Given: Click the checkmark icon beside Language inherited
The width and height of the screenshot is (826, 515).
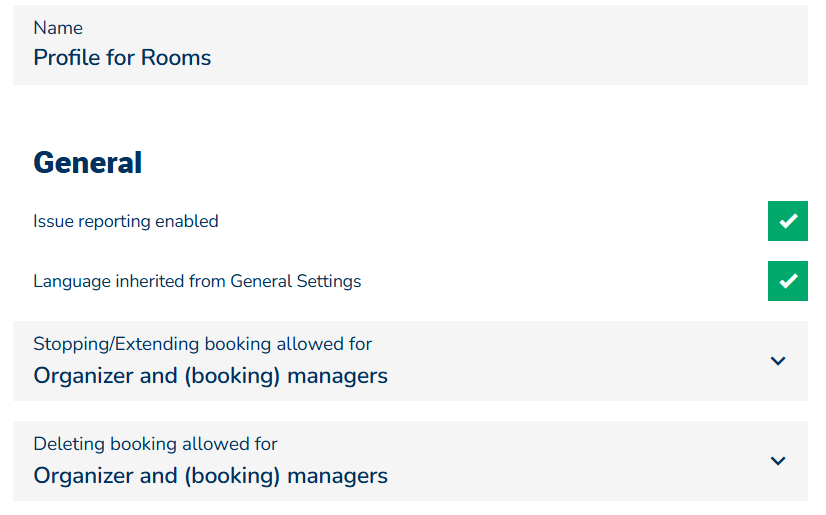Looking at the screenshot, I should tap(788, 281).
